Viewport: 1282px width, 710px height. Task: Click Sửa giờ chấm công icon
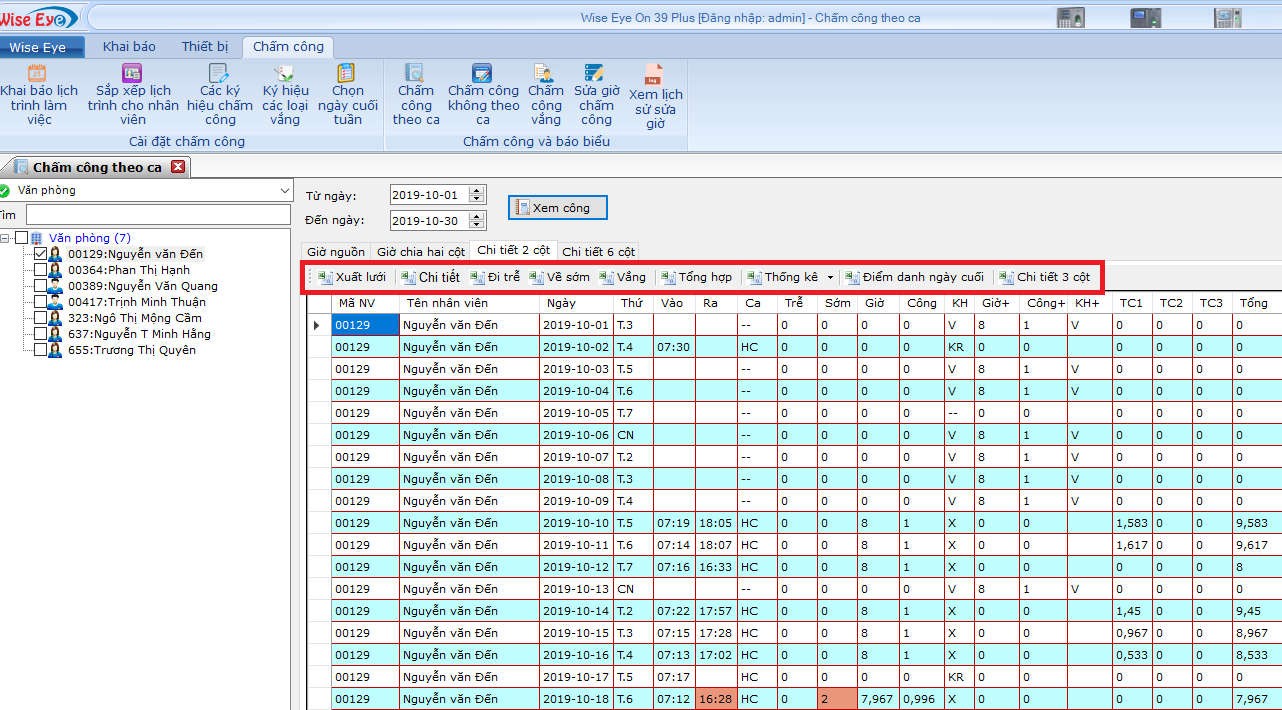(x=595, y=73)
